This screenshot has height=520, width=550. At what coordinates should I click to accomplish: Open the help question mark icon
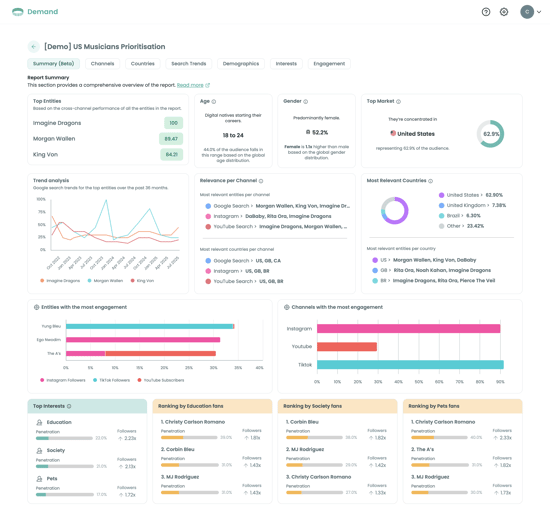tap(486, 12)
